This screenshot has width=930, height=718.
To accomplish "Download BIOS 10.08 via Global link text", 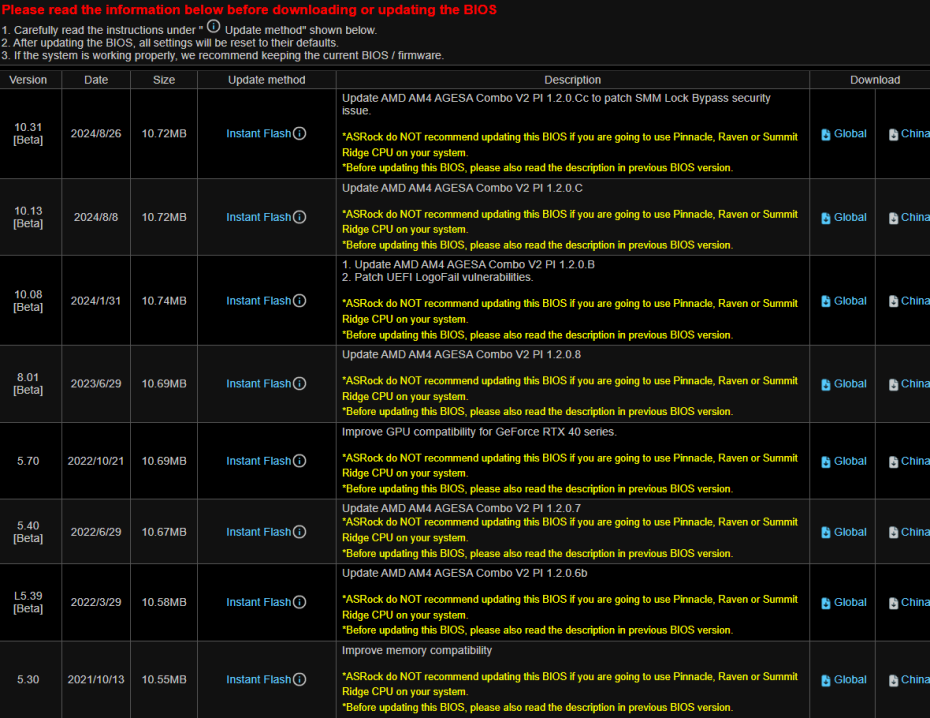I will coord(850,301).
